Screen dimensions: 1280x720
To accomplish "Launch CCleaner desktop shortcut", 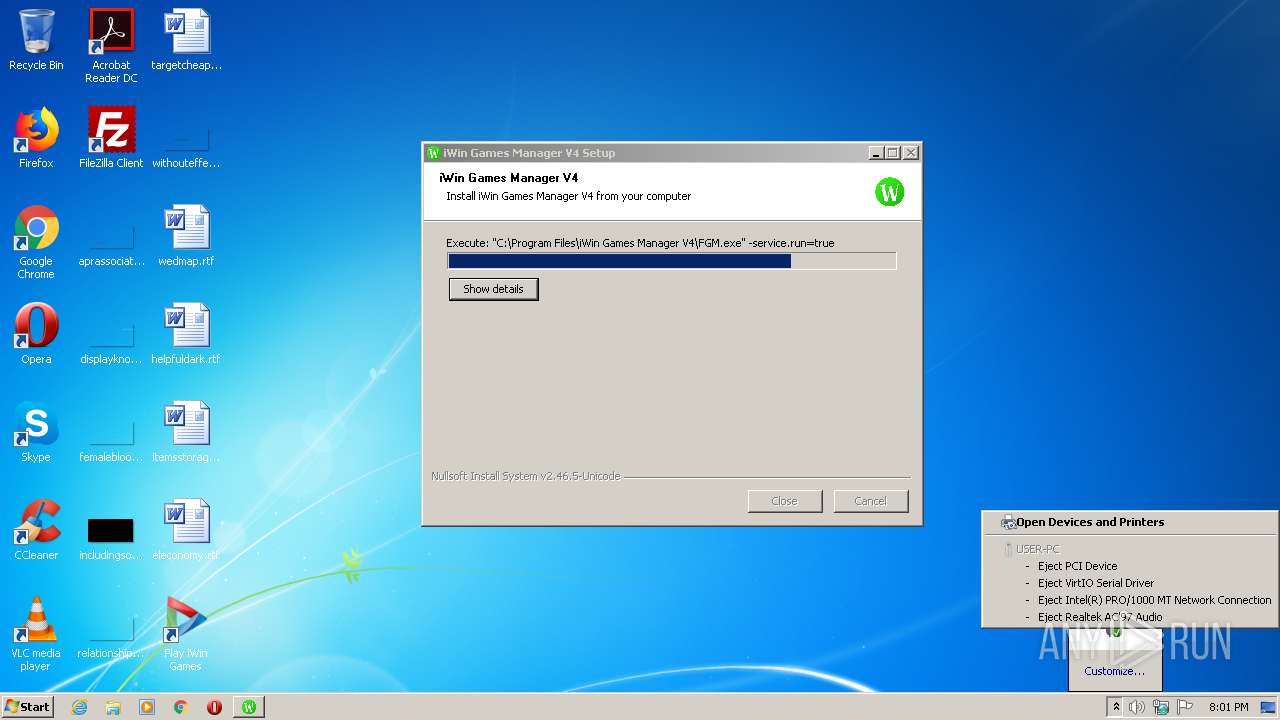I will [x=36, y=530].
